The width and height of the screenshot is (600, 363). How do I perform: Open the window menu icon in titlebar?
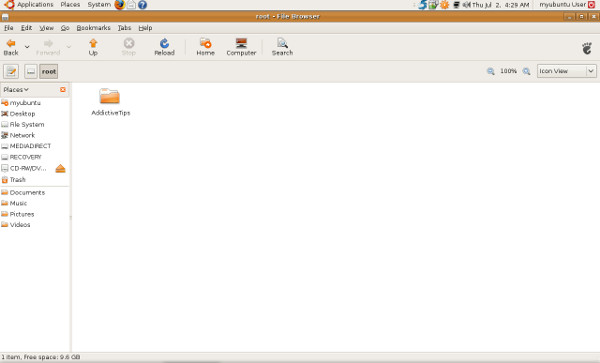point(5,17)
